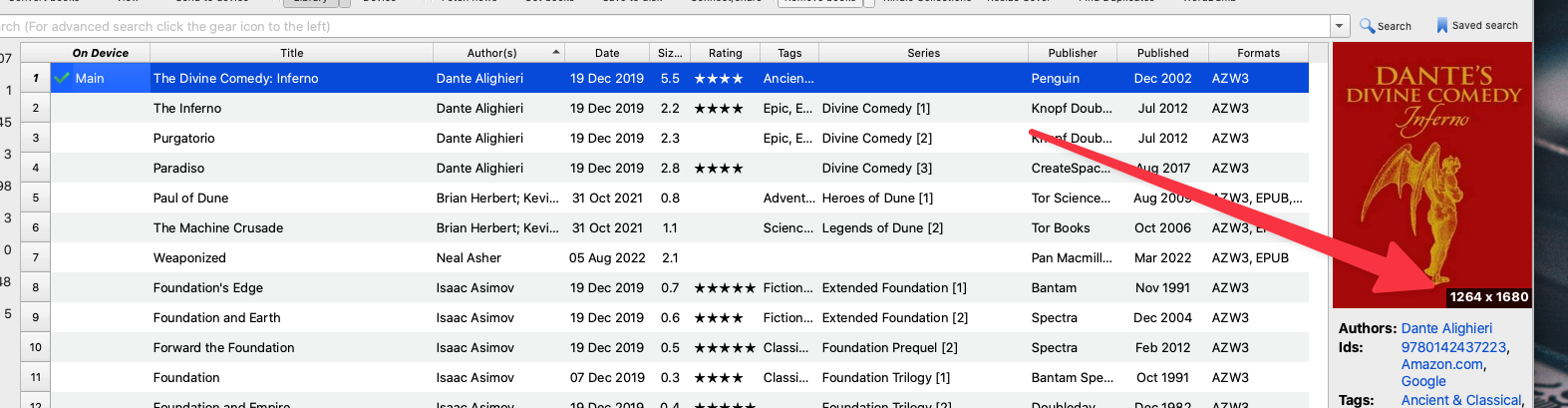Select the Purgatorio book row
The image size is (1568, 408).
click(184, 138)
